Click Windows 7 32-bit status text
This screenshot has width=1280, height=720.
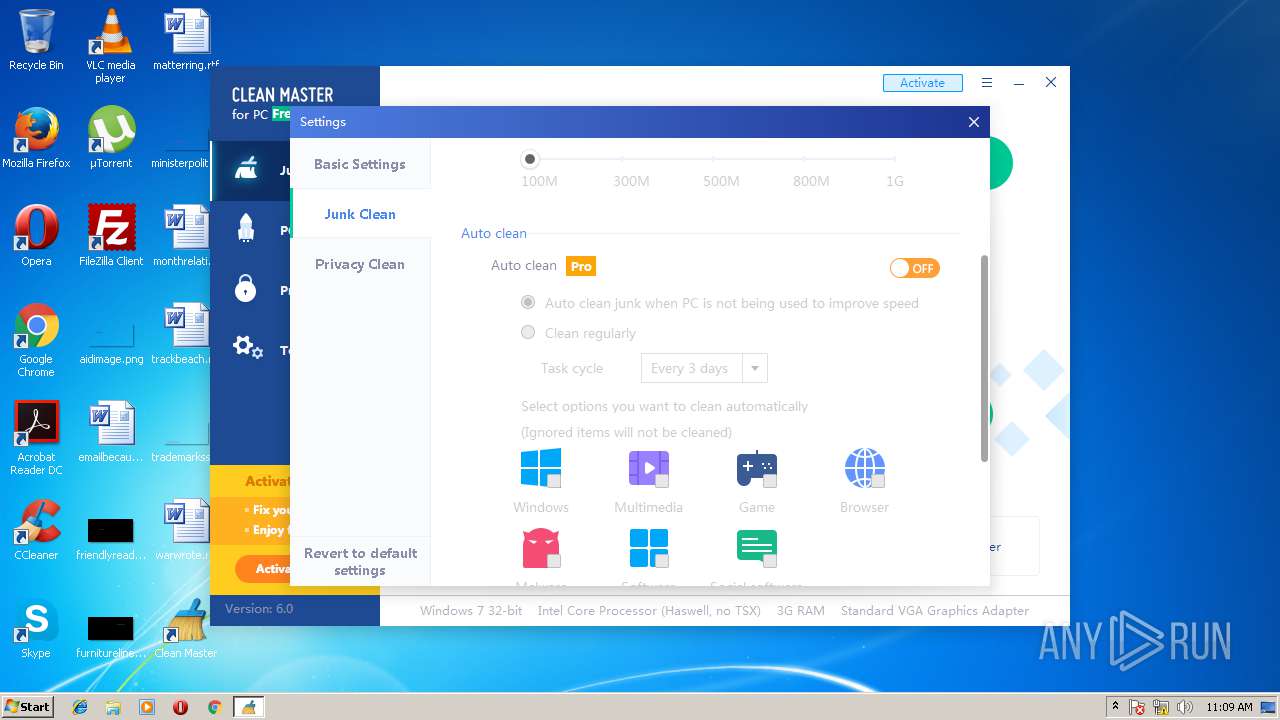tap(471, 610)
